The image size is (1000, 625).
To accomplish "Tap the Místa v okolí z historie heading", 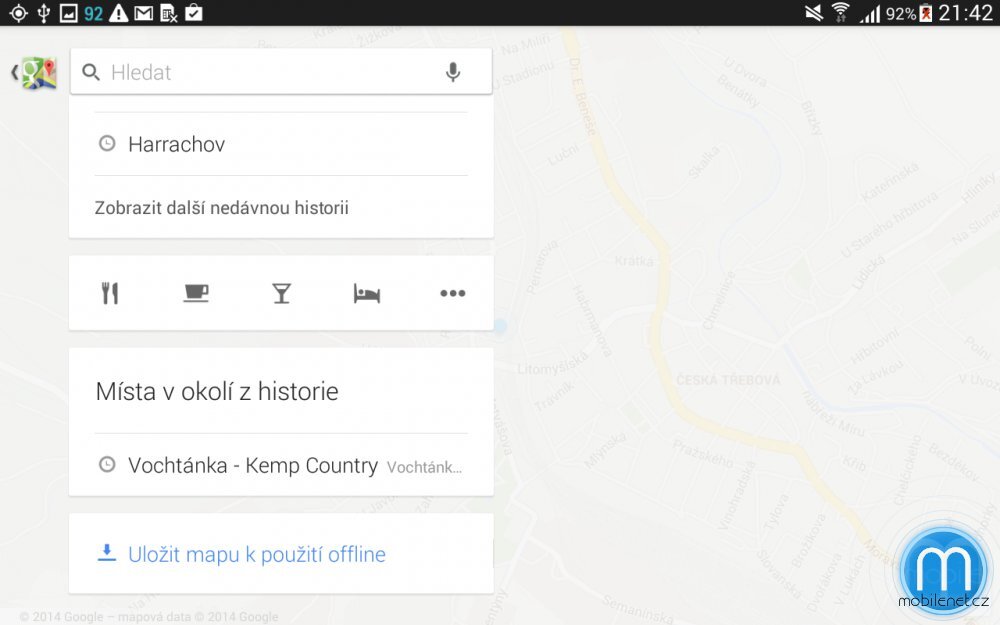I will tap(217, 391).
